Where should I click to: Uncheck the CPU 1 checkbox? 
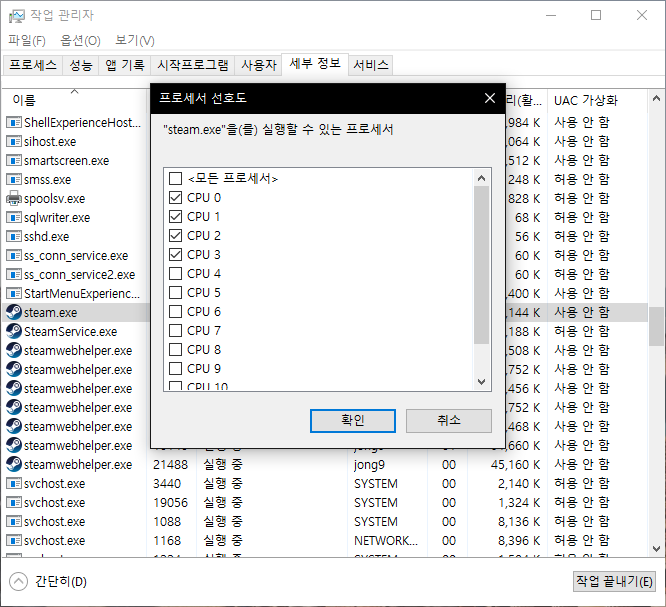click(175, 217)
